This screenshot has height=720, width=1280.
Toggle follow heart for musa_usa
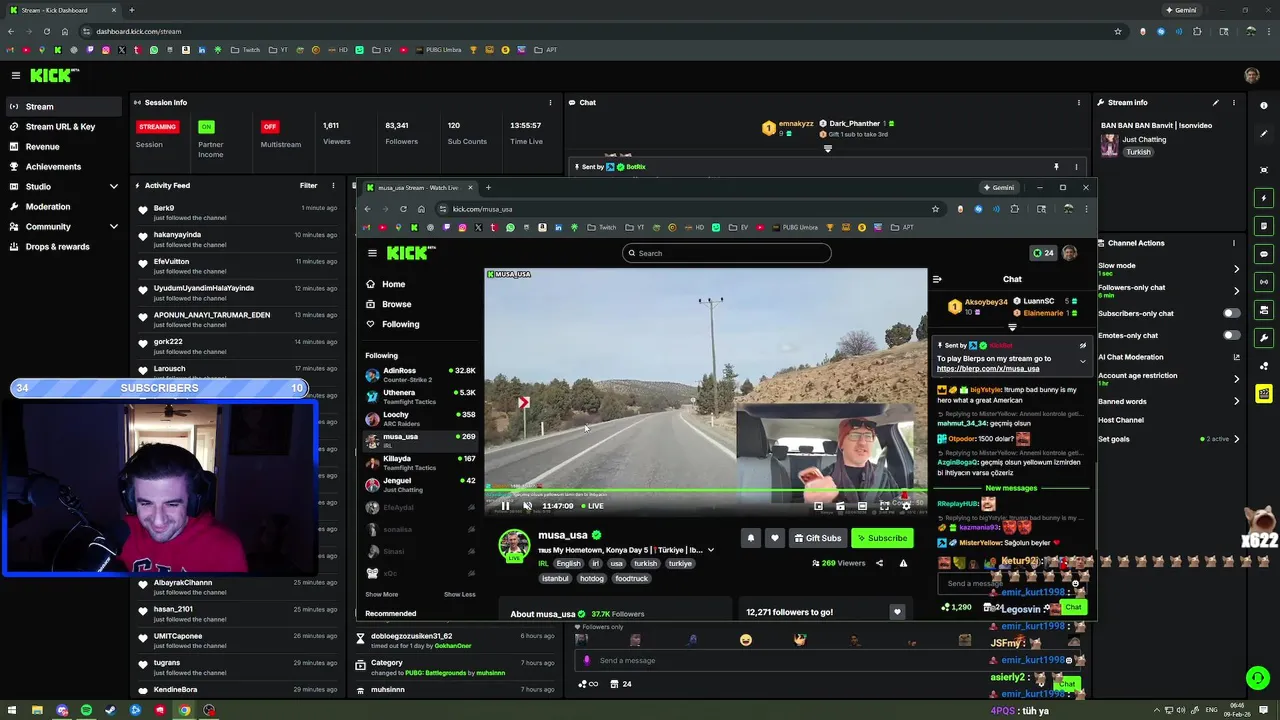pos(774,538)
